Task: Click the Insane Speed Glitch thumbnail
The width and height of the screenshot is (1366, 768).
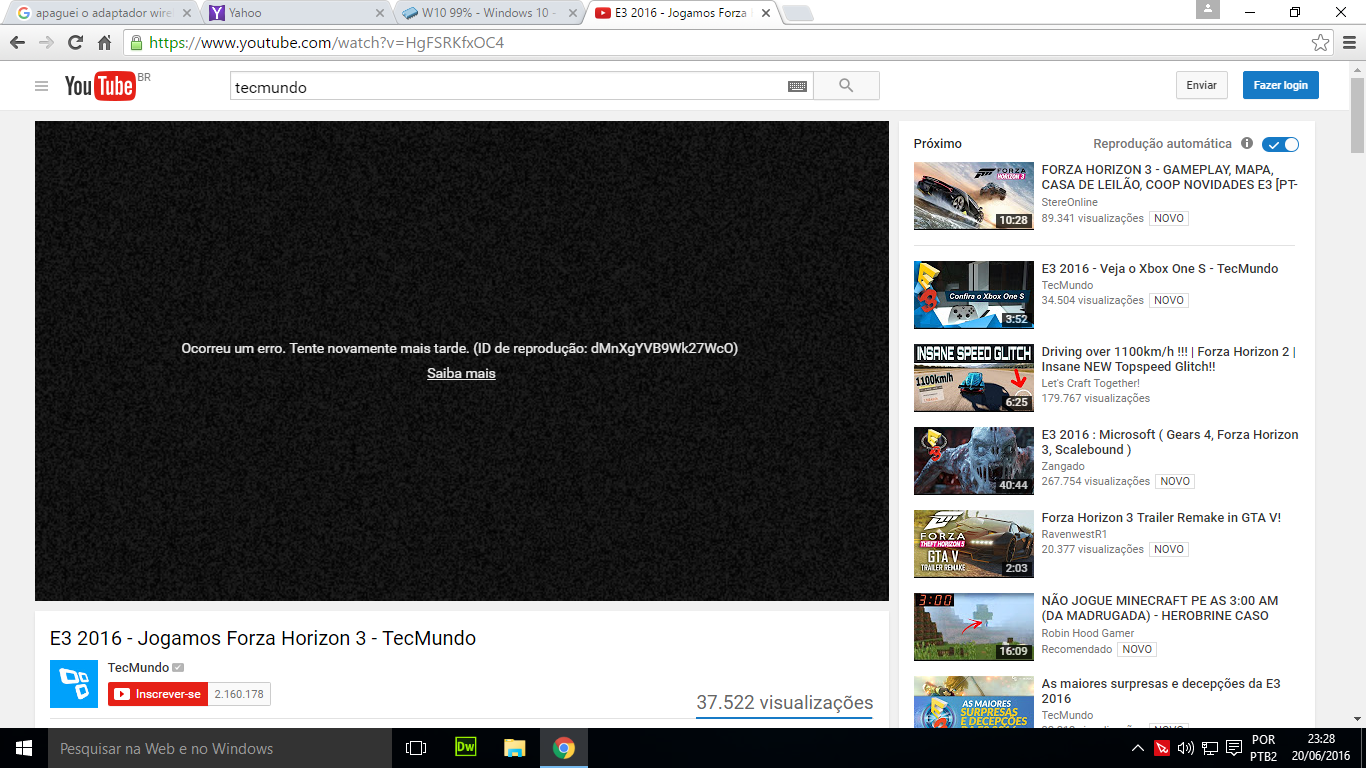Action: click(974, 378)
